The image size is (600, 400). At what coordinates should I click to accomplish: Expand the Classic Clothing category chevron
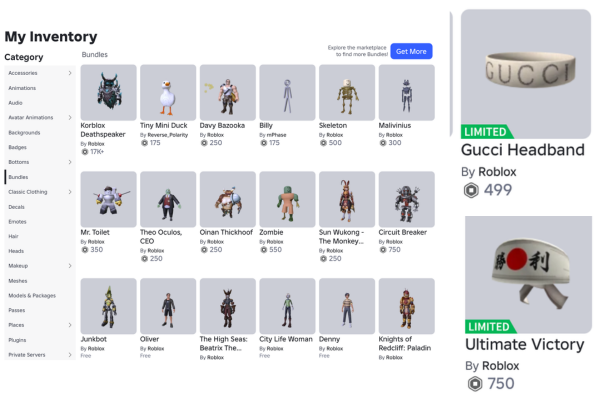(x=70, y=192)
